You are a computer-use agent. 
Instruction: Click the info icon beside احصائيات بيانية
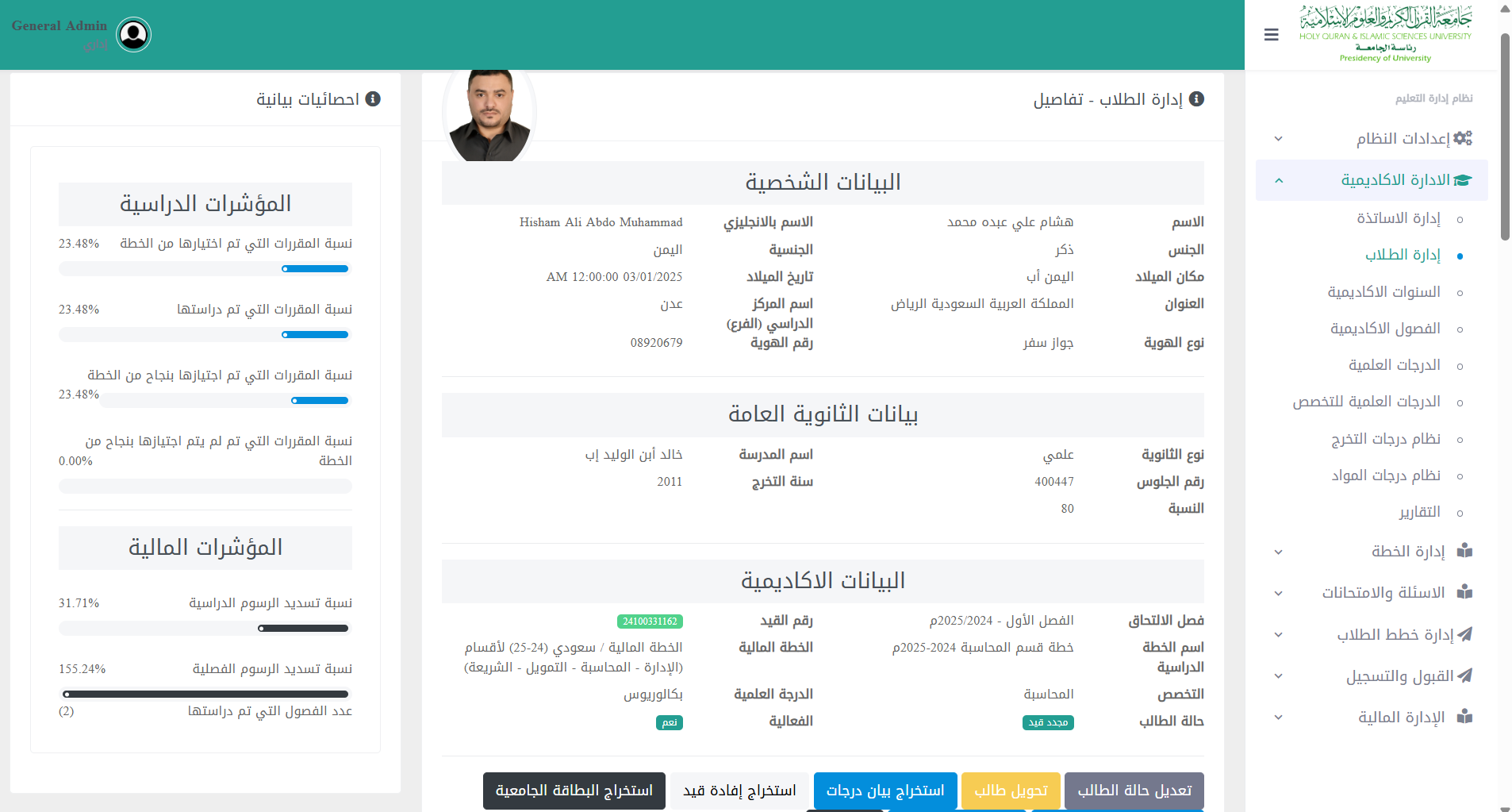373,98
